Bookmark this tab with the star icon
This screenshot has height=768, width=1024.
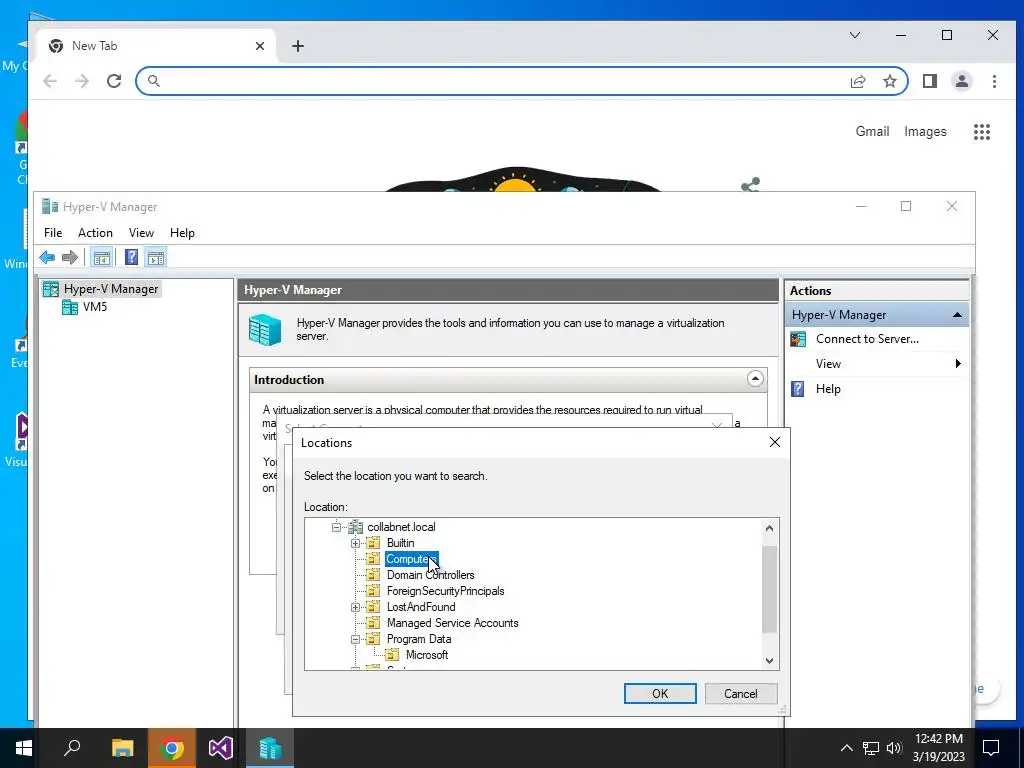click(x=889, y=81)
